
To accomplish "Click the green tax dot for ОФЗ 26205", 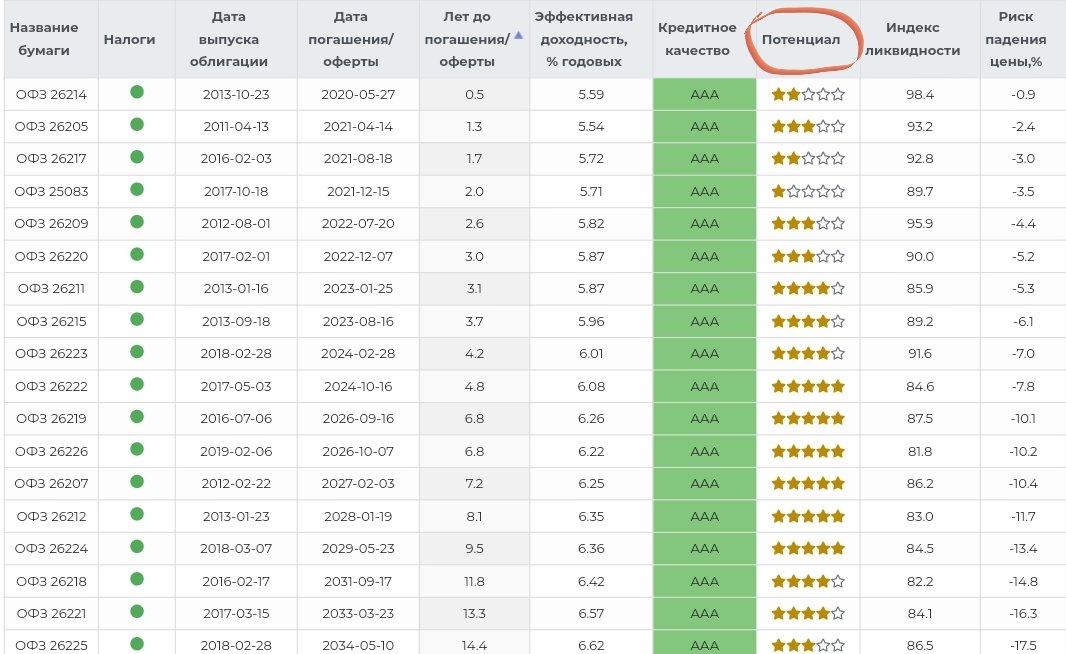I will pos(137,124).
